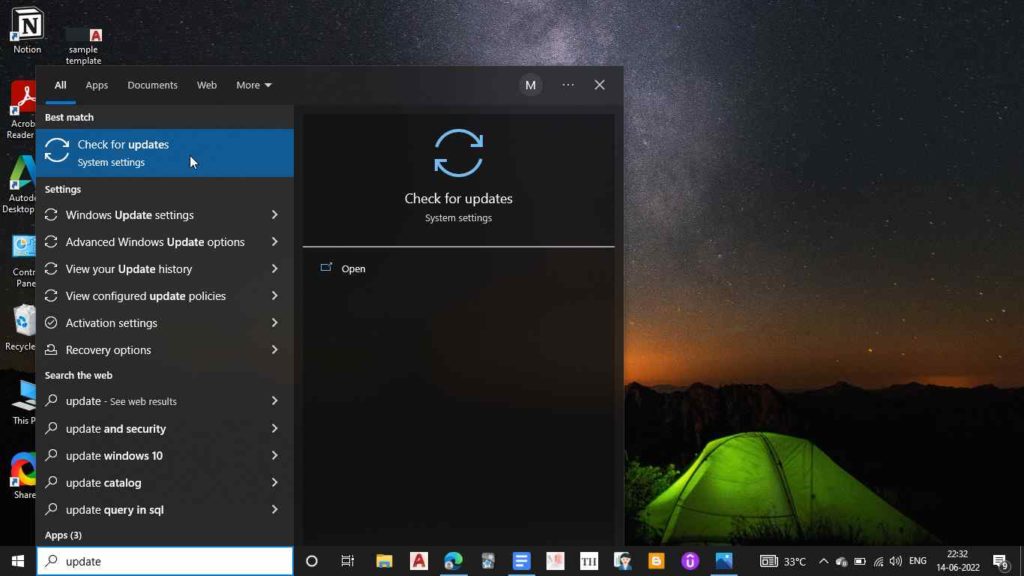Click the search box containing update
The image size is (1024, 576).
[165, 561]
